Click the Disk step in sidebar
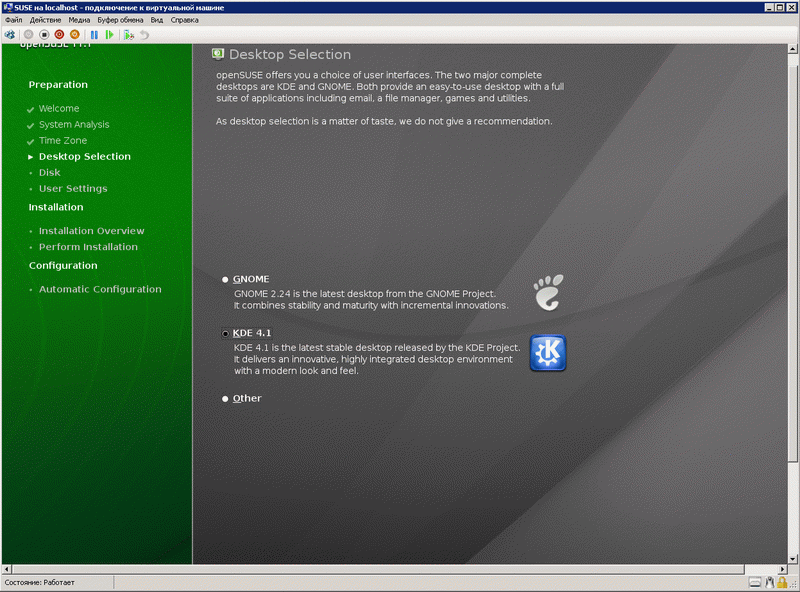 click(x=49, y=172)
